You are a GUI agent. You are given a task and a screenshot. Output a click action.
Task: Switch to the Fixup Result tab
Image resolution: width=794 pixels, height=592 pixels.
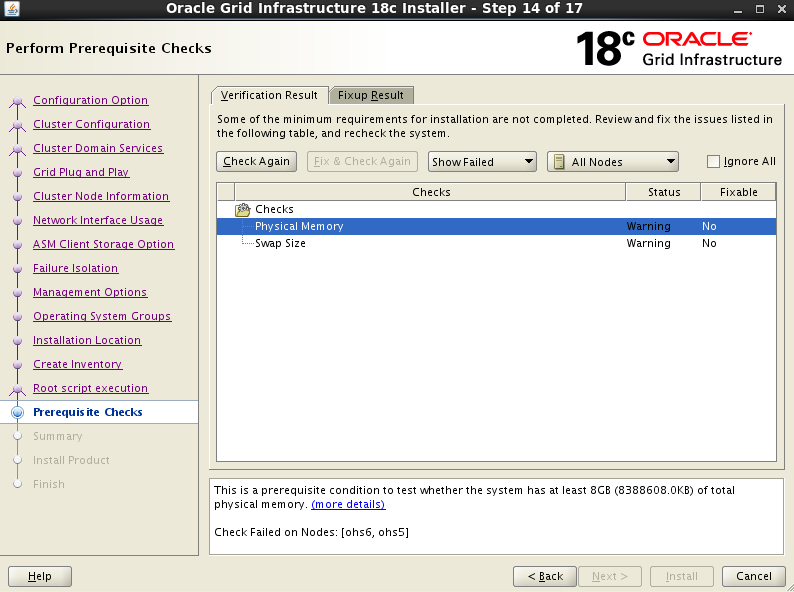click(371, 95)
